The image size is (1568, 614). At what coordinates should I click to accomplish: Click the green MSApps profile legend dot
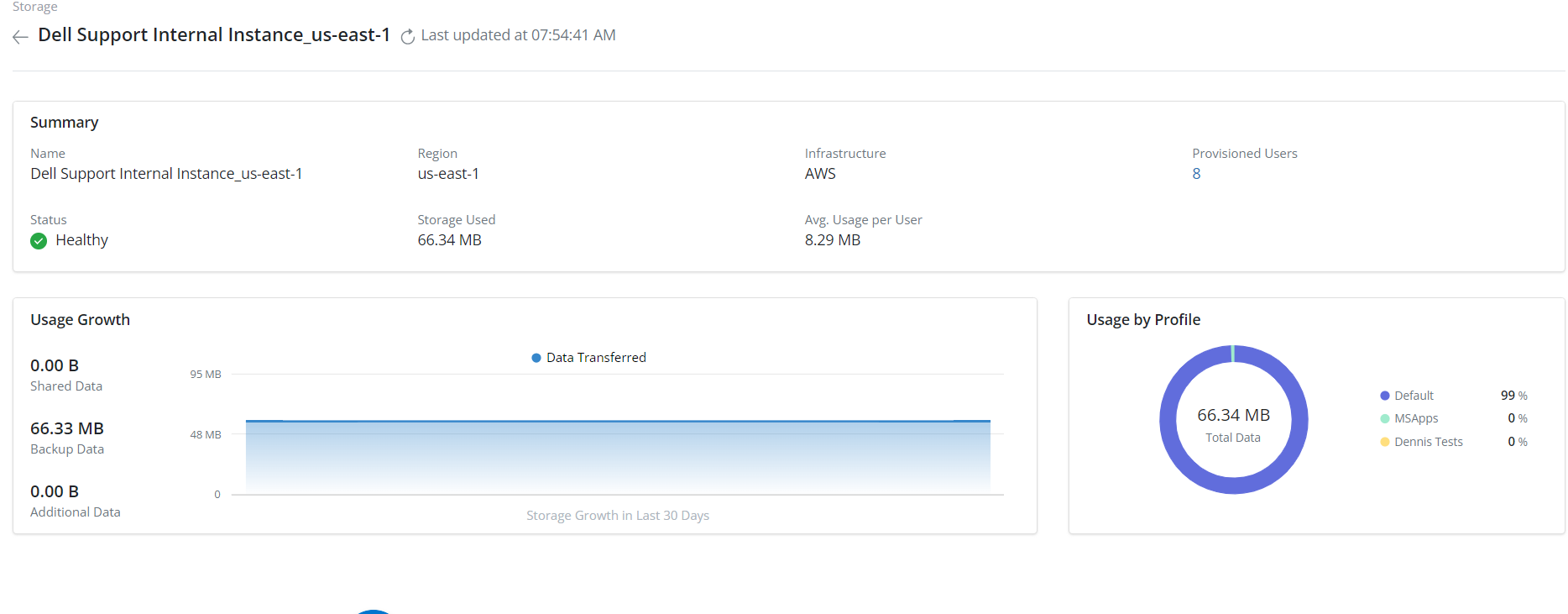pos(1385,418)
